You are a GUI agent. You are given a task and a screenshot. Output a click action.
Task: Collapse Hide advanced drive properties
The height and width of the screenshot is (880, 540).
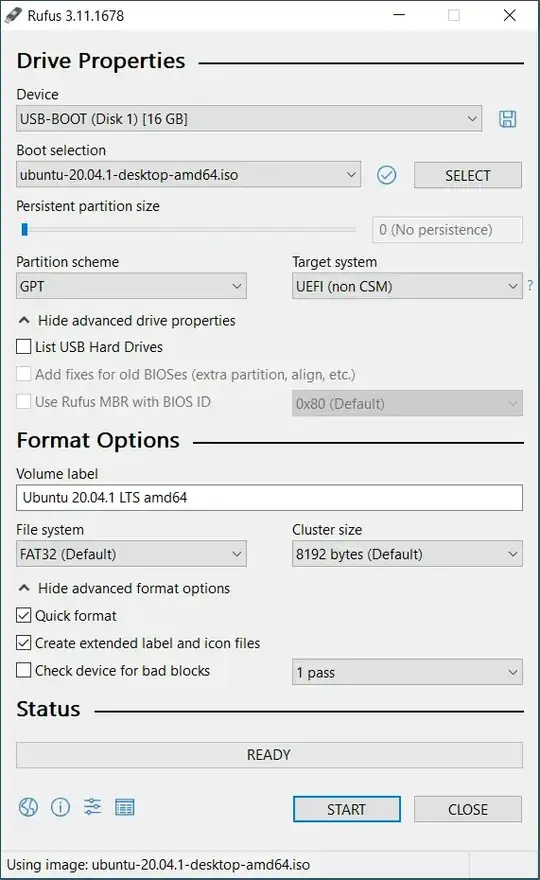tap(127, 320)
